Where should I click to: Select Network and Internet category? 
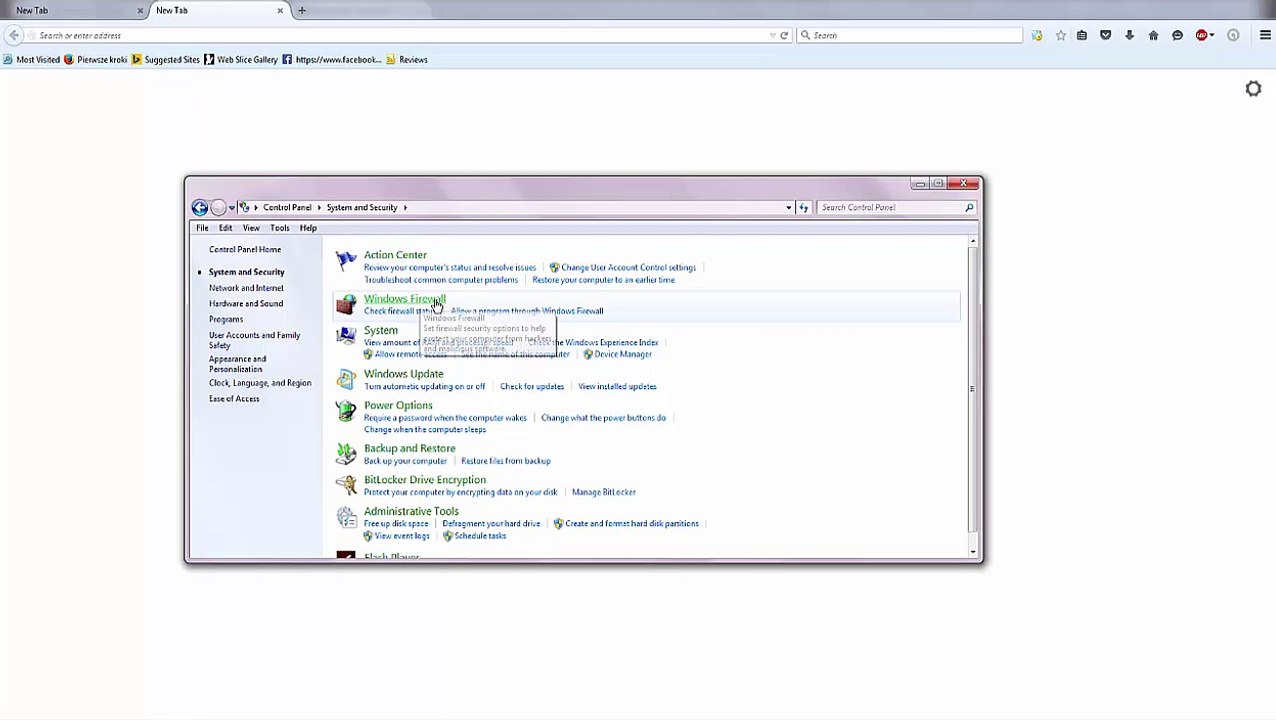[x=246, y=288]
